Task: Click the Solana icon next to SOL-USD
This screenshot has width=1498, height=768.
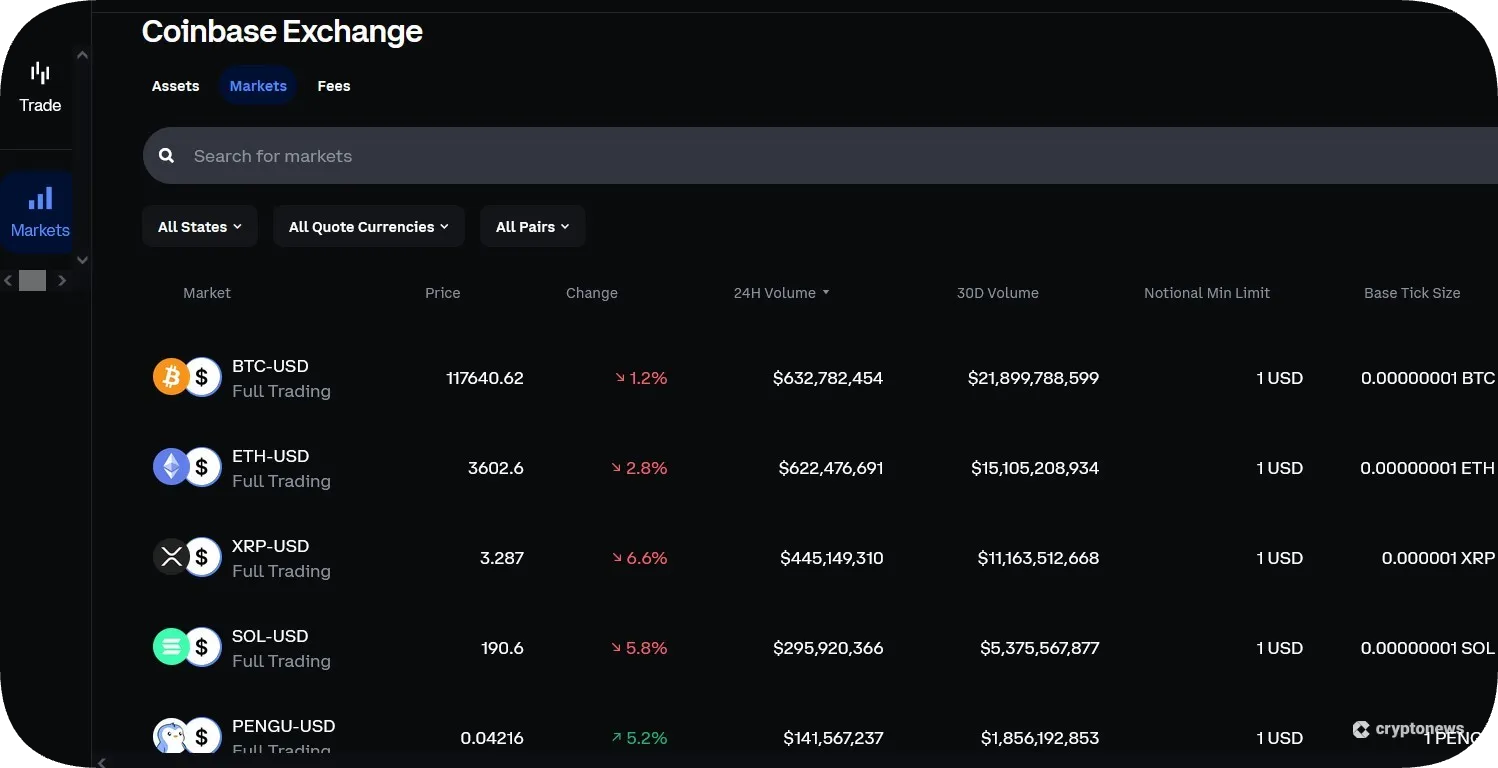Action: [x=171, y=647]
